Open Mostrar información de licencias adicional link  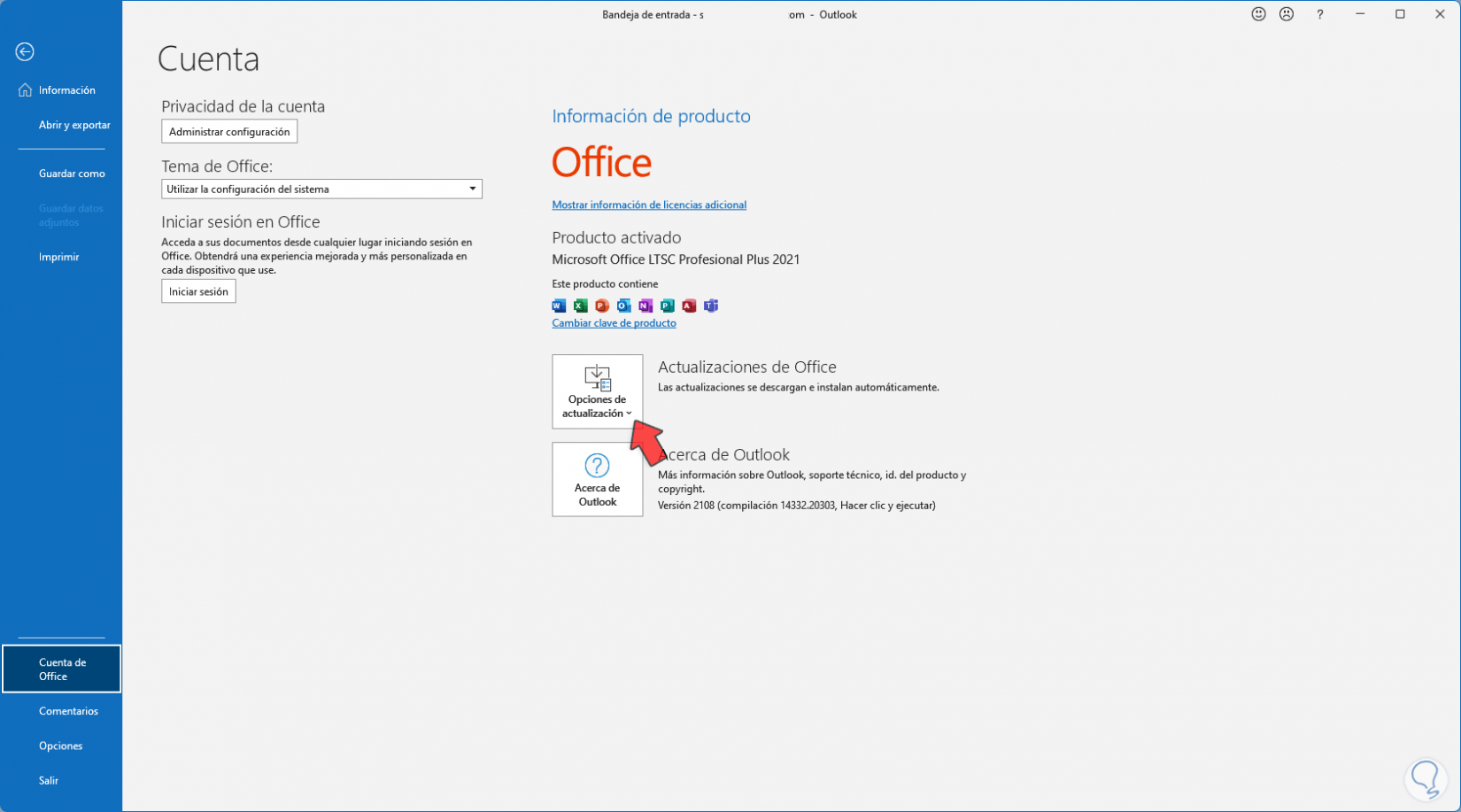(649, 205)
